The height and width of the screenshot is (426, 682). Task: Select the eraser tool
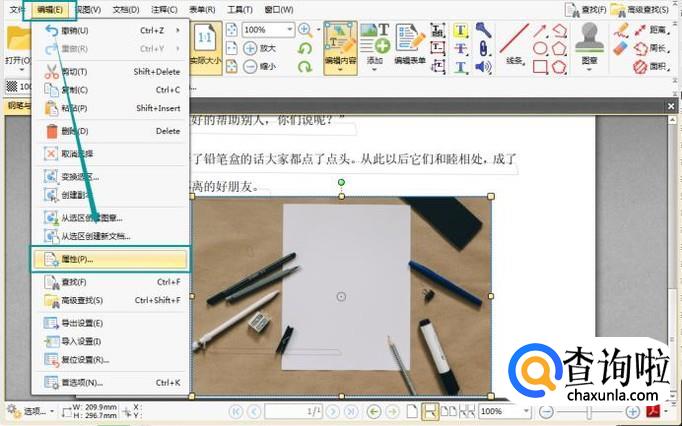pyautogui.click(x=622, y=48)
